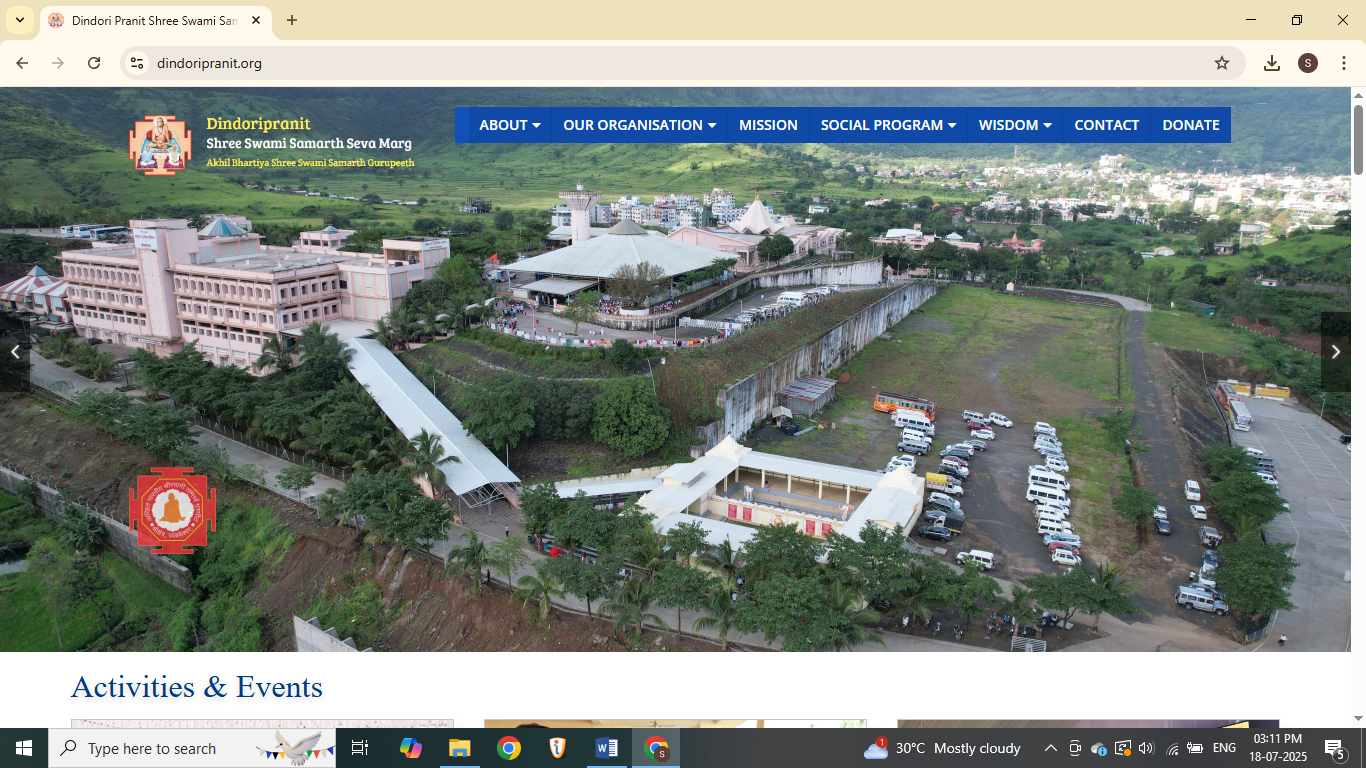The width and height of the screenshot is (1366, 768).
Task: View site information icon in address bar
Action: pos(137,63)
